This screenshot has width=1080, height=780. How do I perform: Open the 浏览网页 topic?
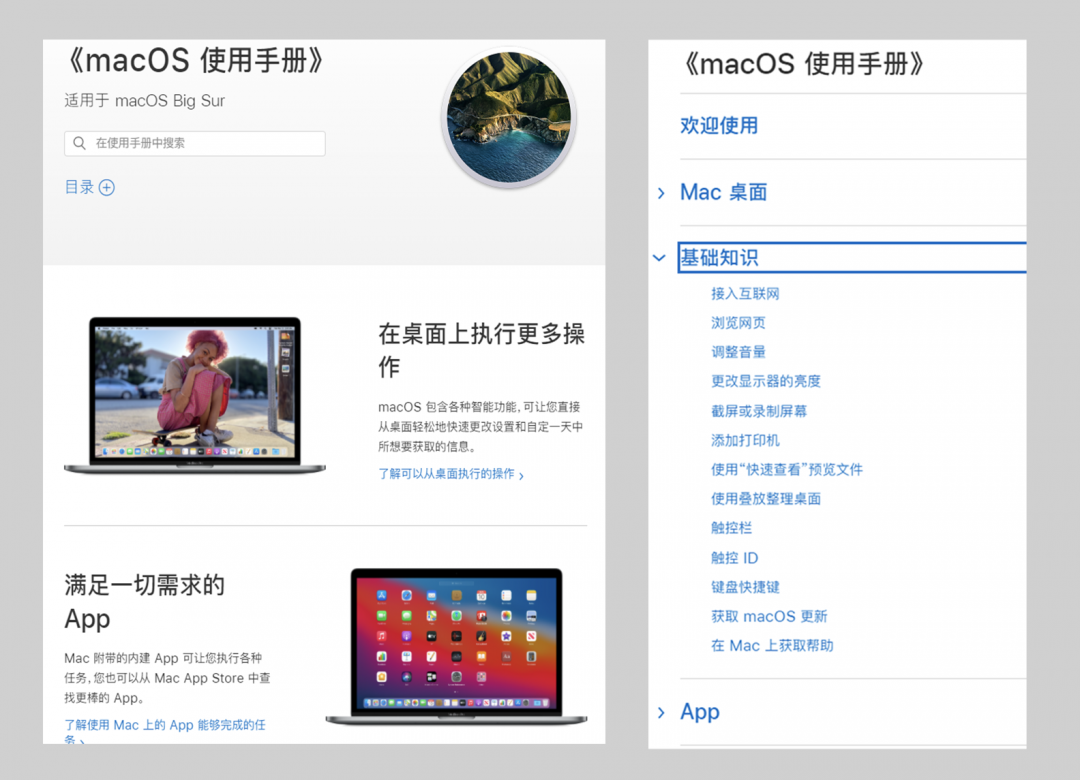(738, 322)
